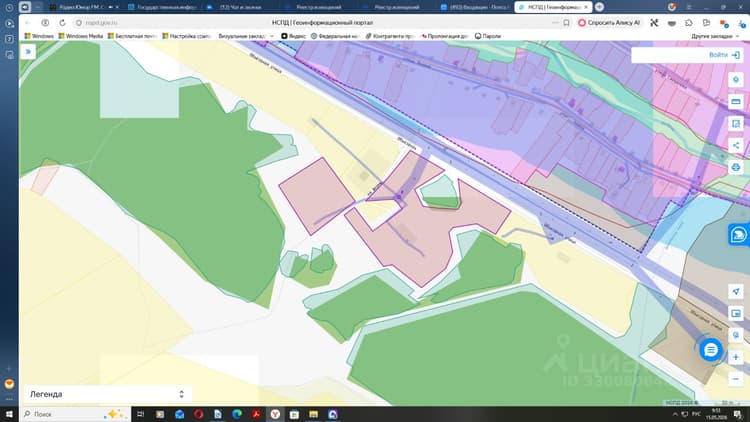Click the share map icon
Image resolution: width=750 pixels, height=422 pixels.
click(x=736, y=145)
